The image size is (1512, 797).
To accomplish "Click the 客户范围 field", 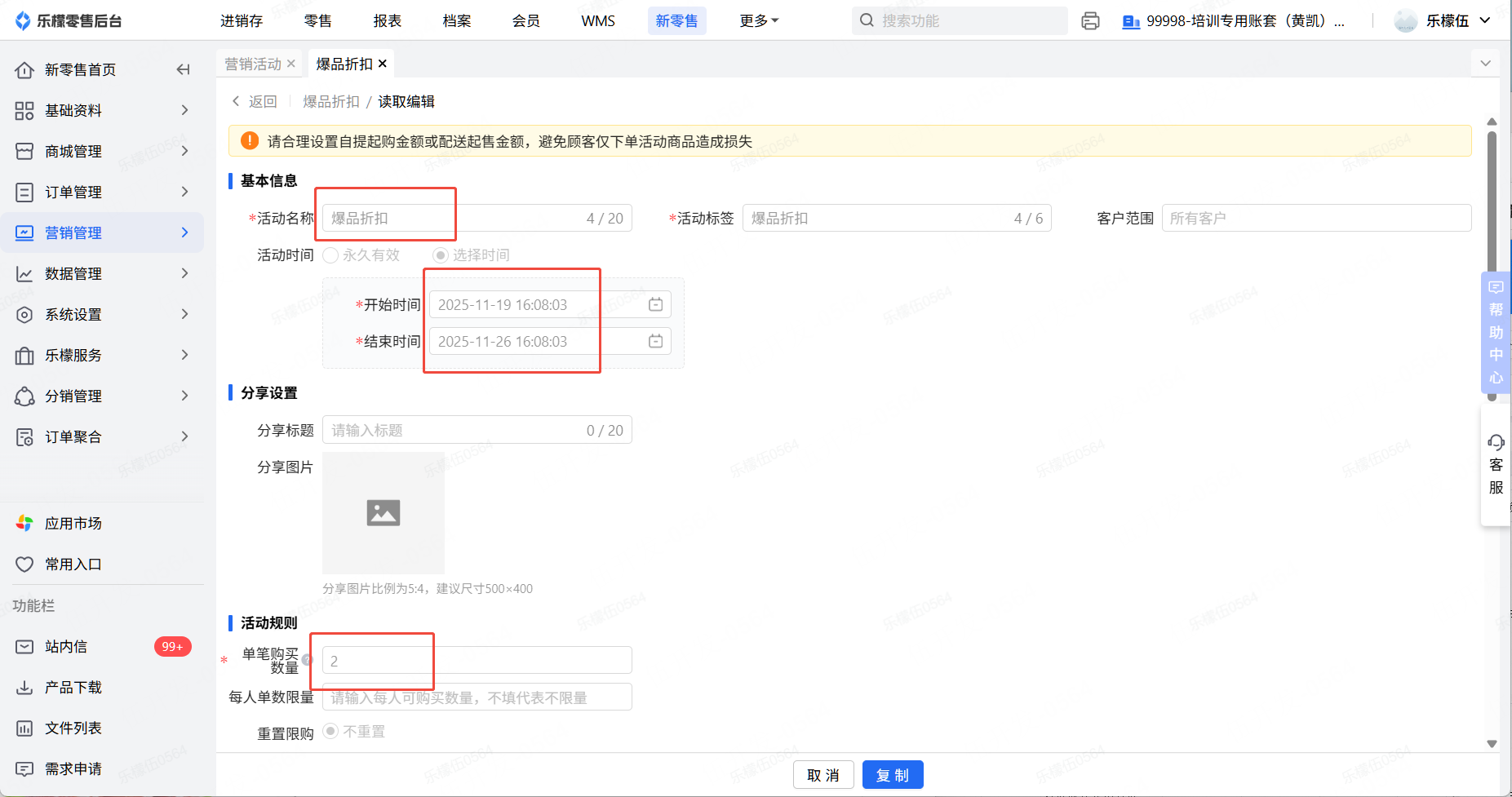I will (x=1316, y=218).
